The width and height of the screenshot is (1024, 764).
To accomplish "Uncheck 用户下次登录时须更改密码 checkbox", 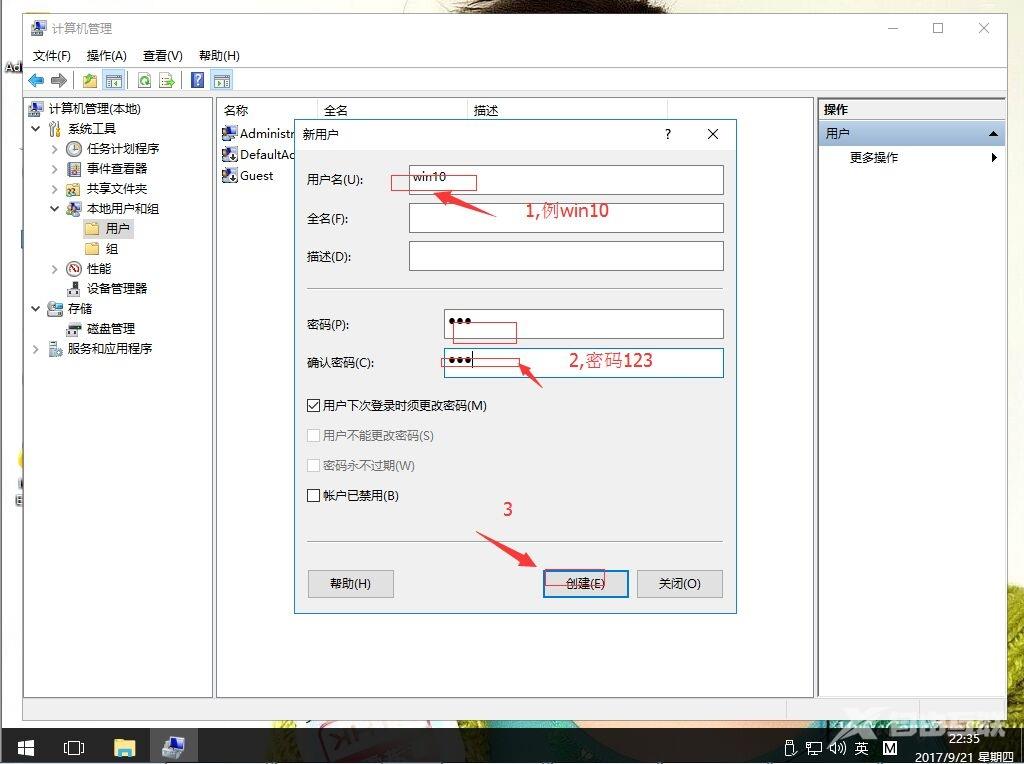I will (x=314, y=406).
